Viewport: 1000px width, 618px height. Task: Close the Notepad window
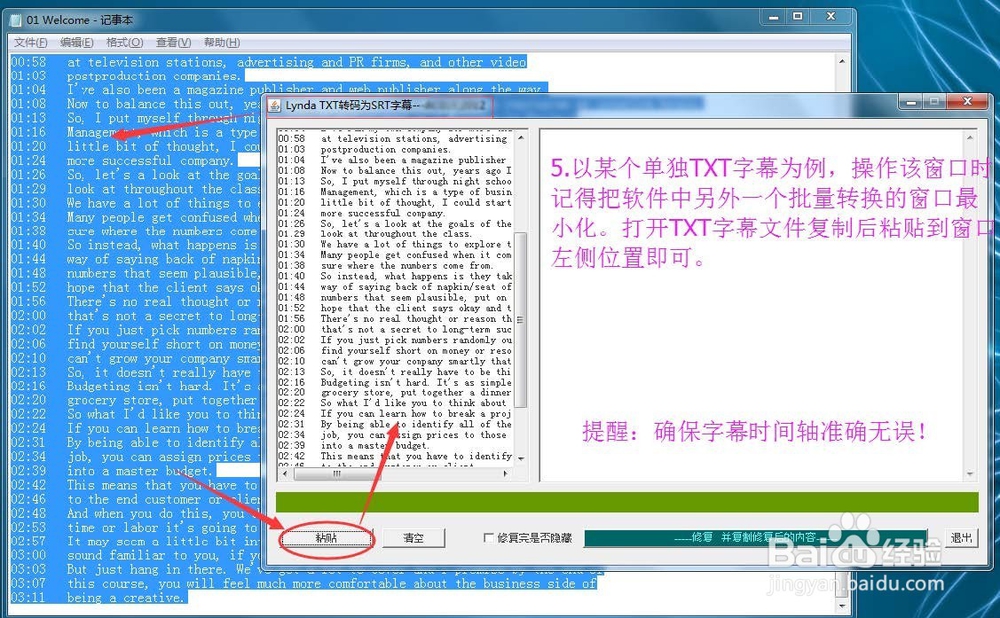(831, 17)
